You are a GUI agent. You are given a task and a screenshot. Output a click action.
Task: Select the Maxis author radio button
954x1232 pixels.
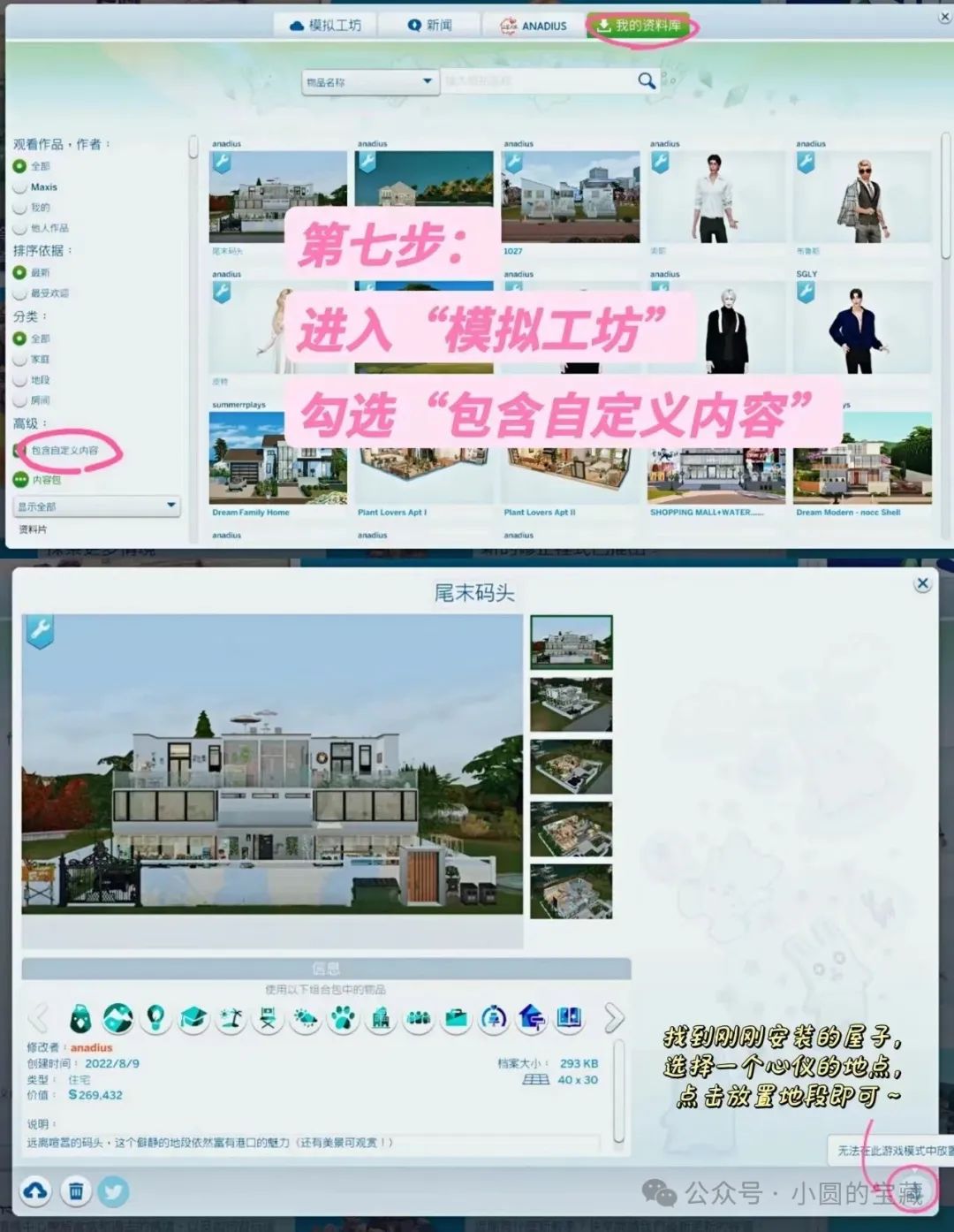click(19, 187)
